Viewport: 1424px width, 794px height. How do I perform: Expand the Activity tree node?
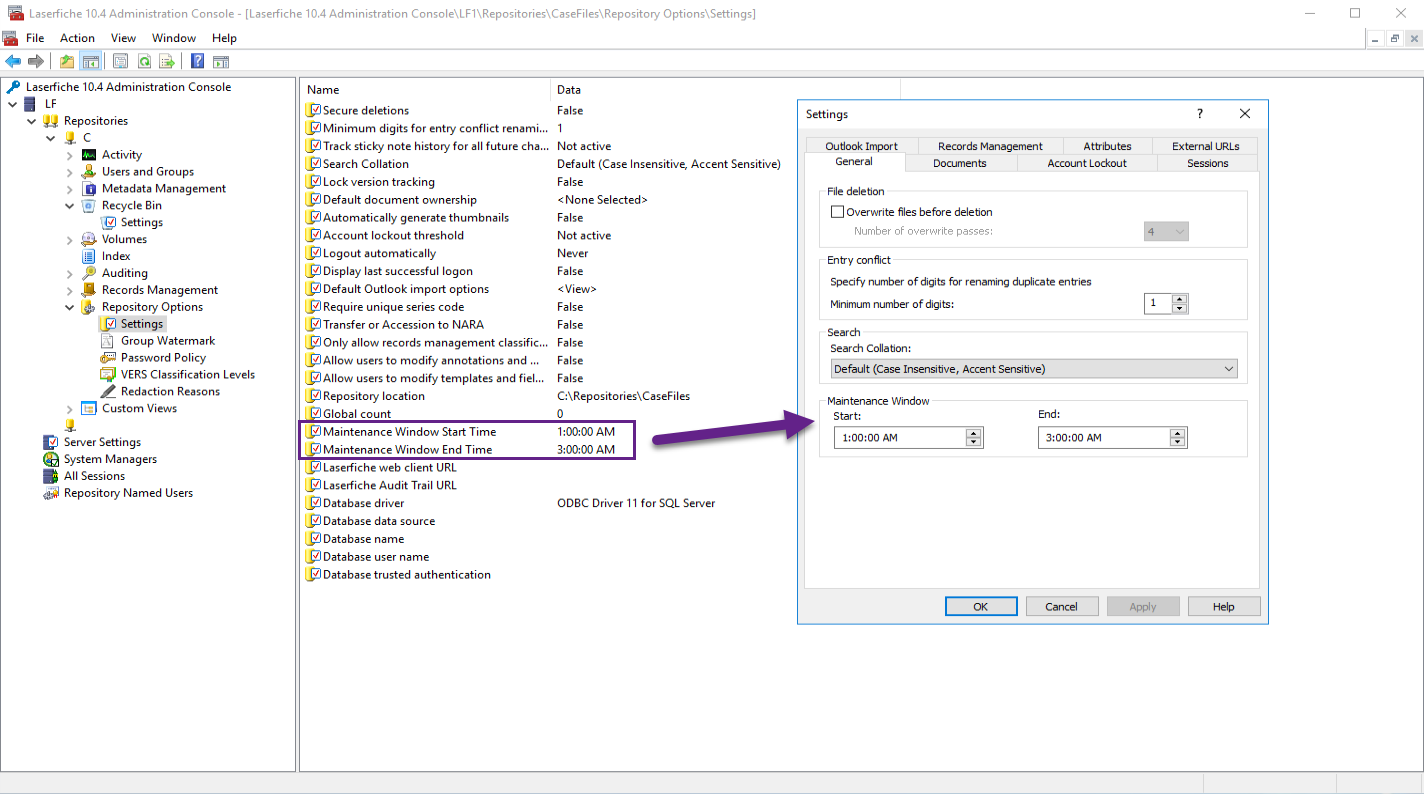coord(69,155)
